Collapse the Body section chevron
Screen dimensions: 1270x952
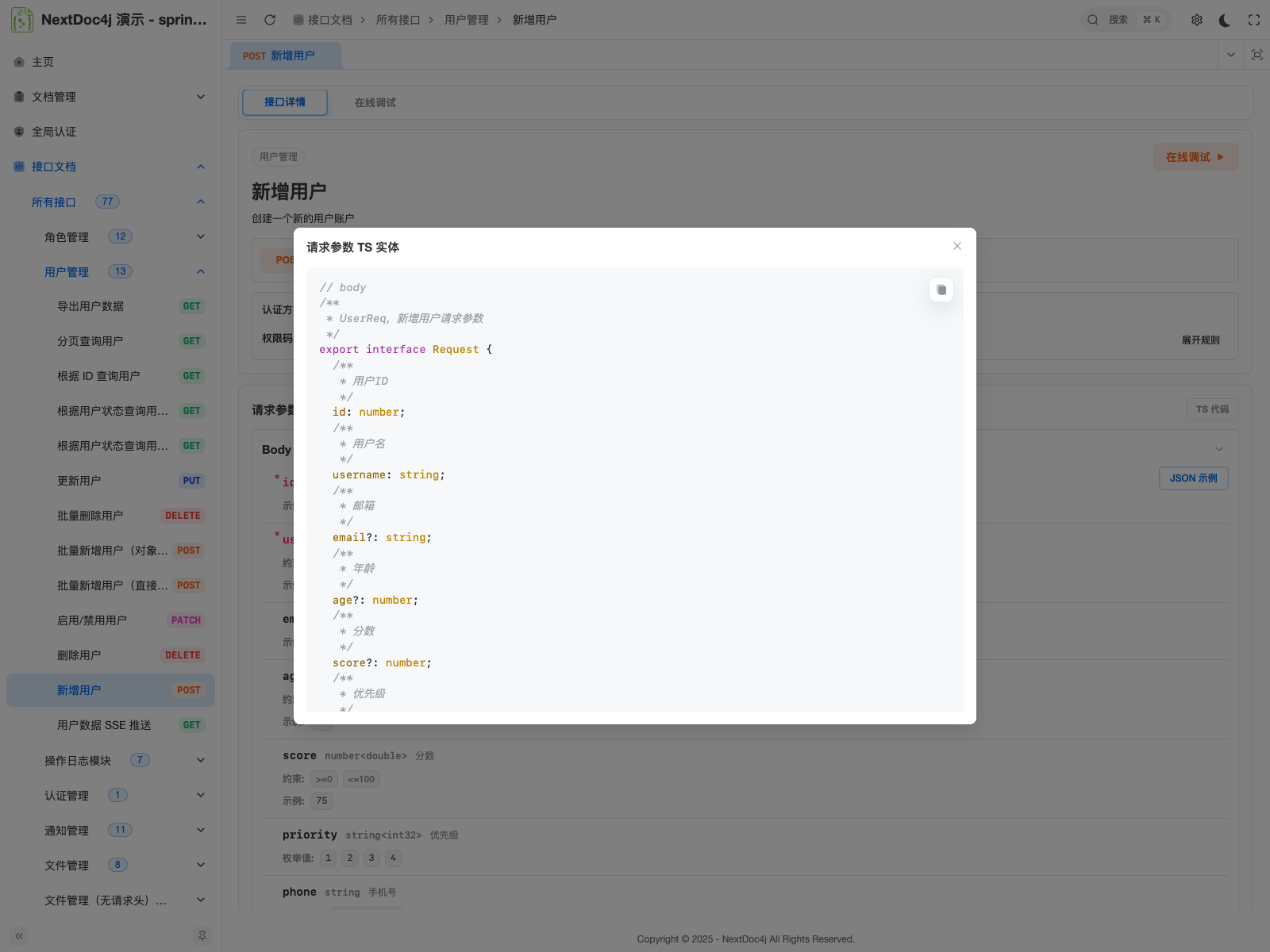(x=1219, y=449)
